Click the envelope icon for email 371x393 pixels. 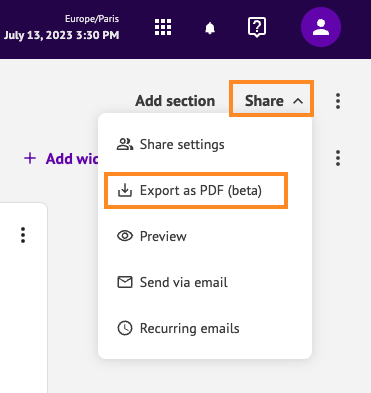click(x=125, y=282)
